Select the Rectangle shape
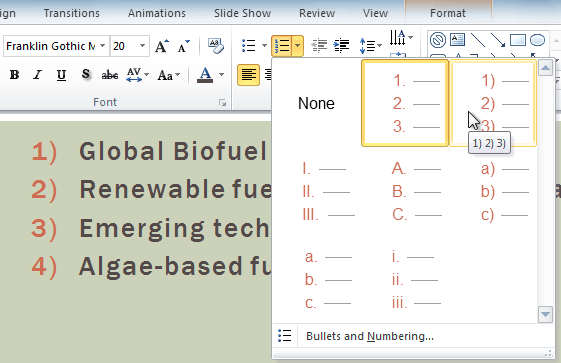 coord(517,40)
